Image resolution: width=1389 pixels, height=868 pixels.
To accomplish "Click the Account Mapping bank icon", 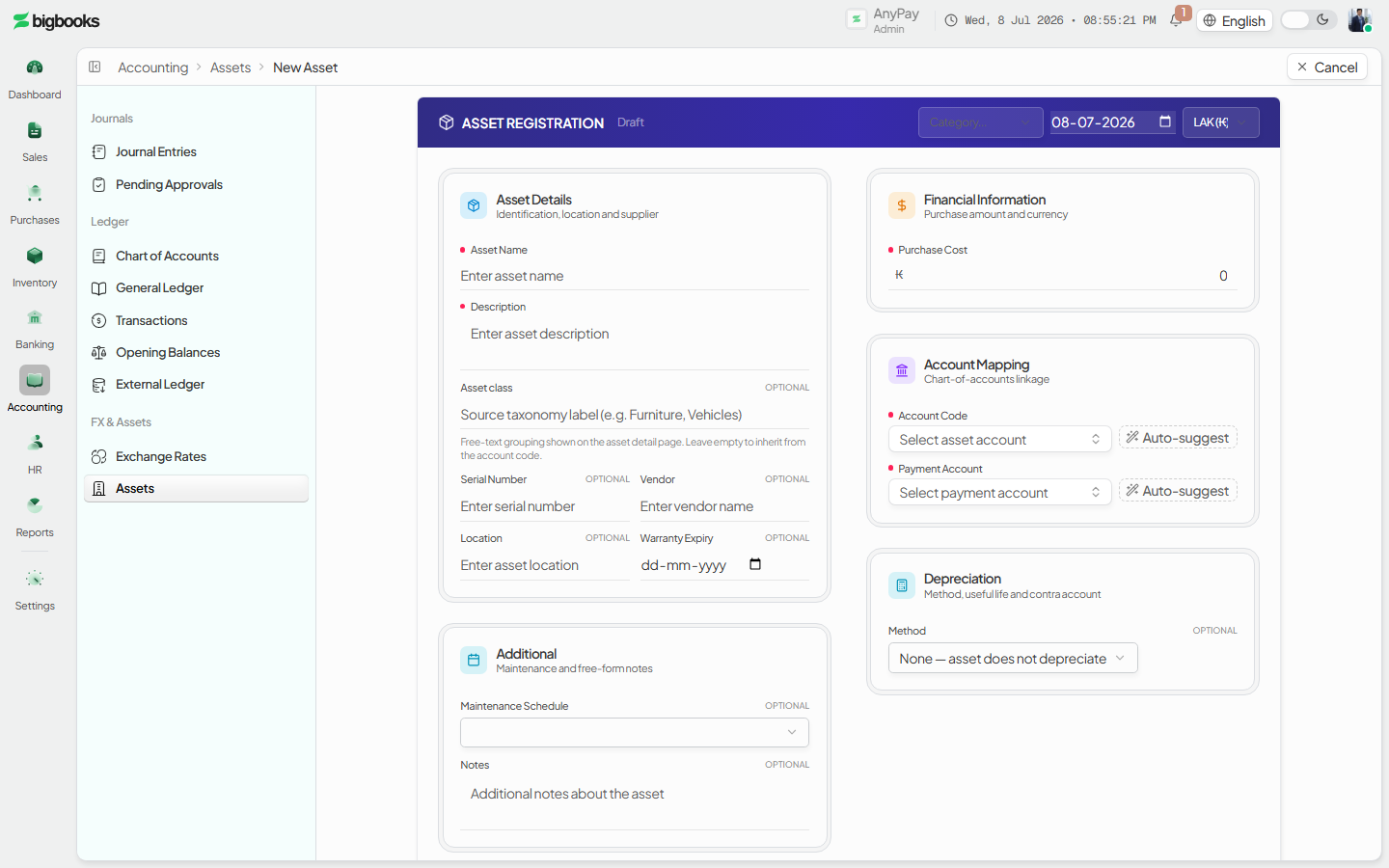I will click(x=901, y=370).
